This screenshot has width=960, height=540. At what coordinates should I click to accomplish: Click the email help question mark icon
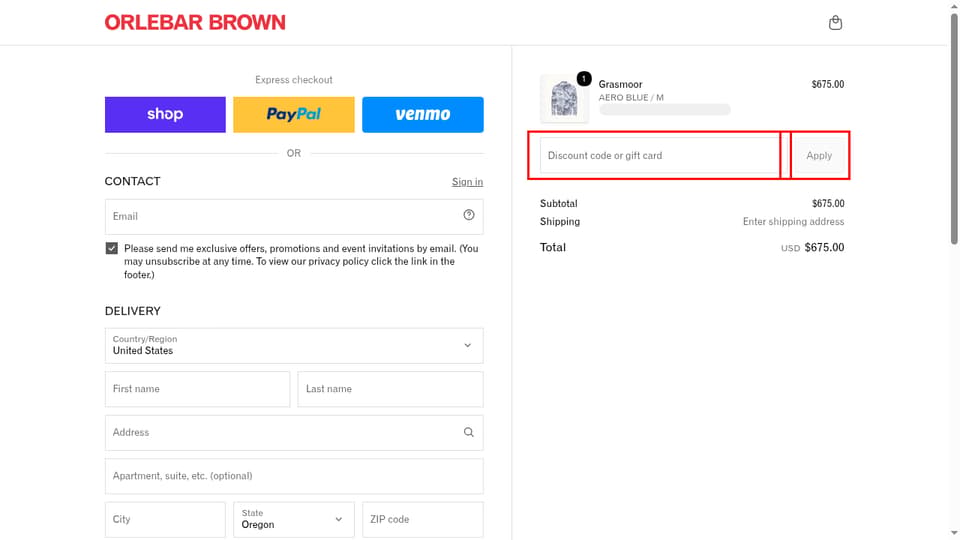(468, 215)
